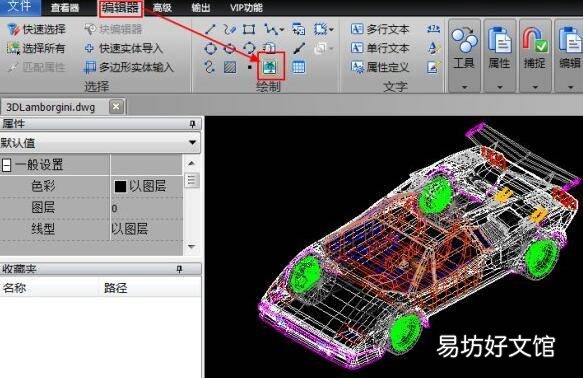The width and height of the screenshot is (583, 378).
Task: Click the insert image palm-tree icon
Action: [x=270, y=67]
